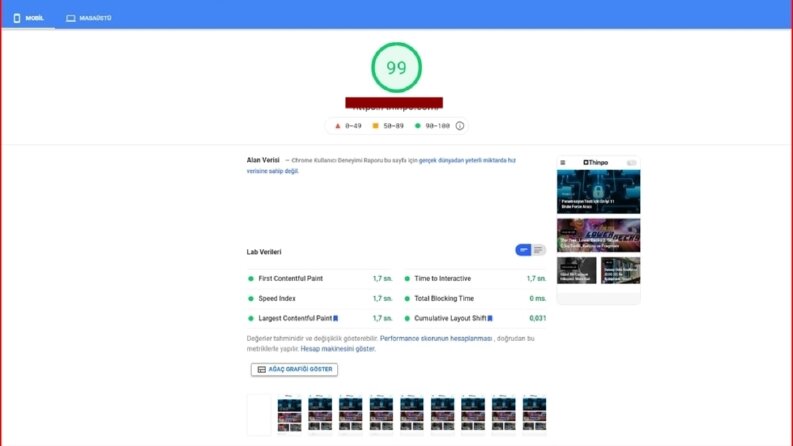
Task: Click the padlock article image in the preview
Action: 598,192
